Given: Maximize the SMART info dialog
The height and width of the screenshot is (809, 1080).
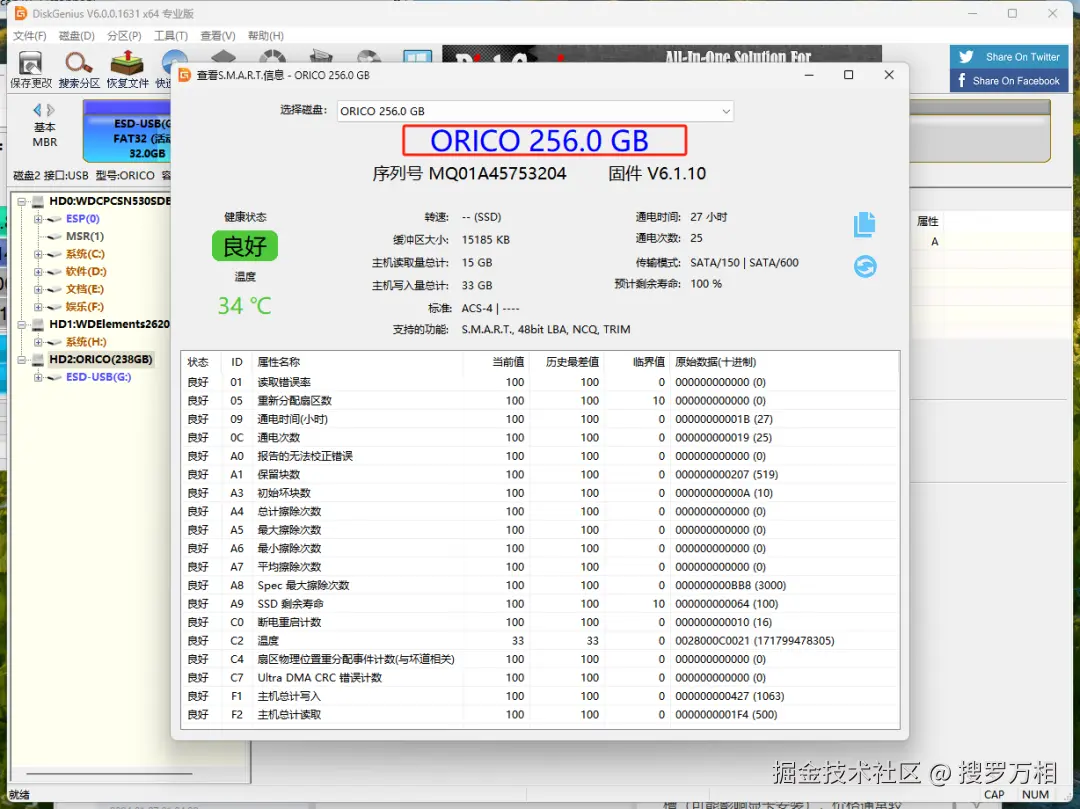Looking at the screenshot, I should 849,74.
